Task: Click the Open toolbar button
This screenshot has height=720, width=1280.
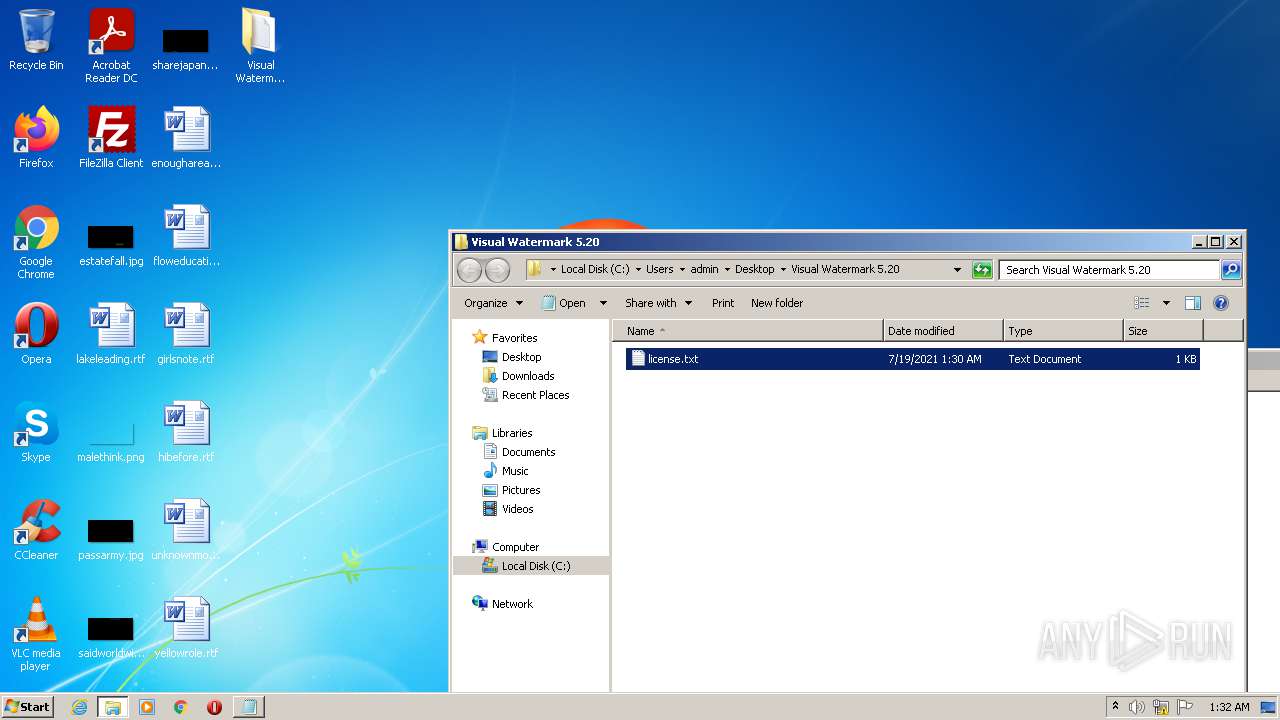Action: (x=564, y=303)
